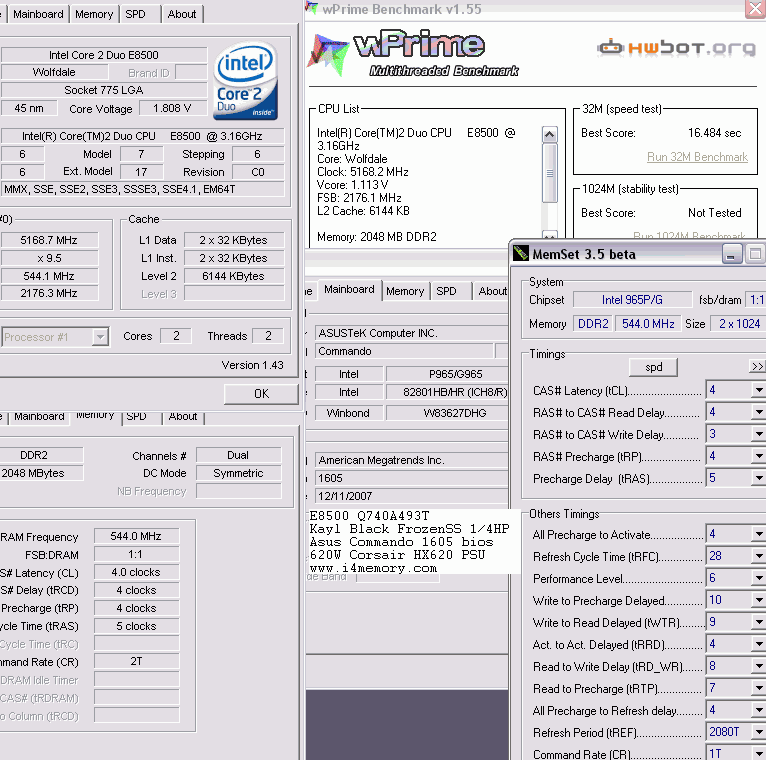This screenshot has width=766, height=760.
Task: Click the DRAM Frequency 544.0 MHz value in CPU-Z
Action: [136, 536]
